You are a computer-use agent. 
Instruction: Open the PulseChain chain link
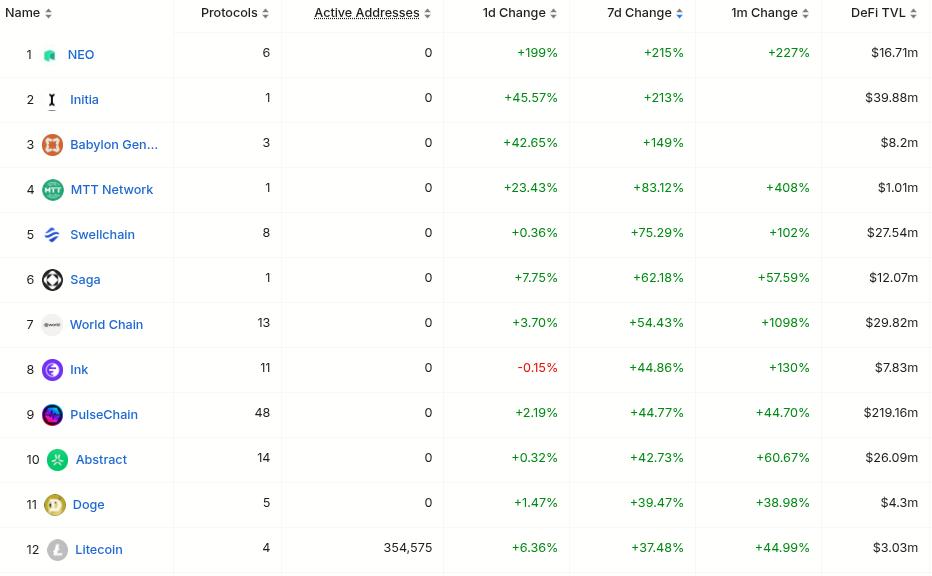(x=104, y=415)
